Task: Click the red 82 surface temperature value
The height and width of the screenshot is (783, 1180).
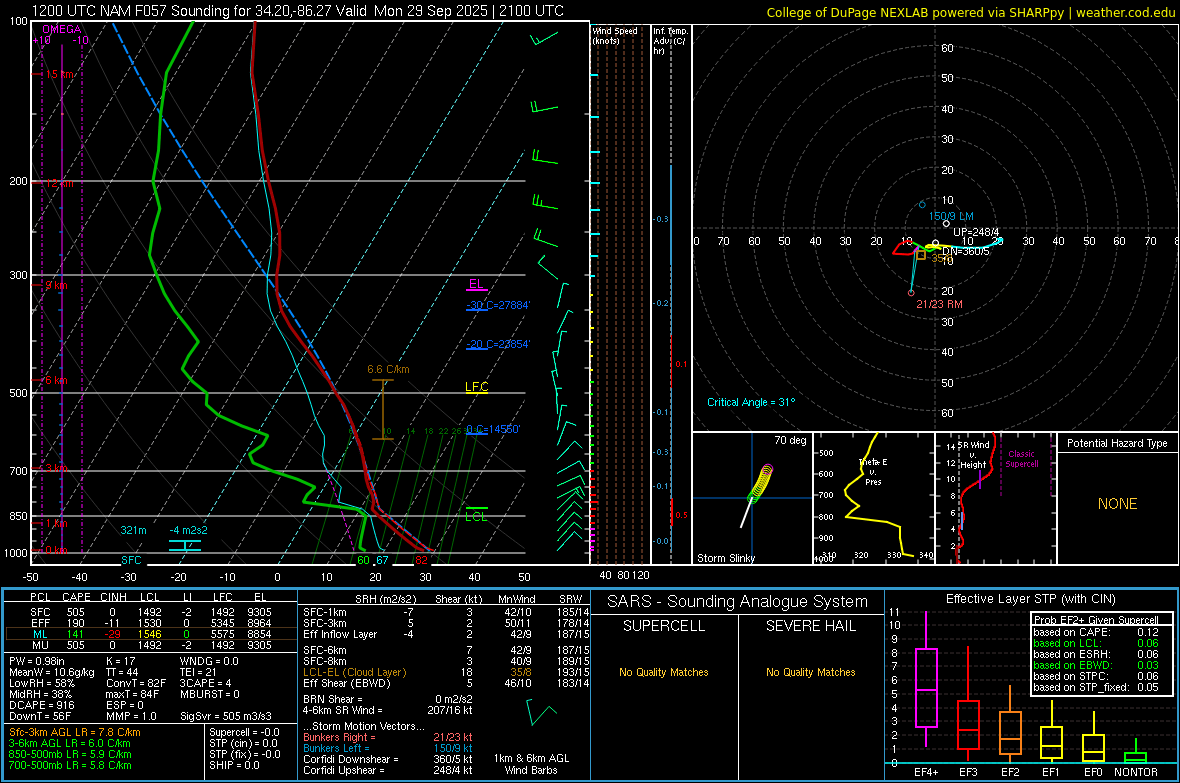Action: 421,559
